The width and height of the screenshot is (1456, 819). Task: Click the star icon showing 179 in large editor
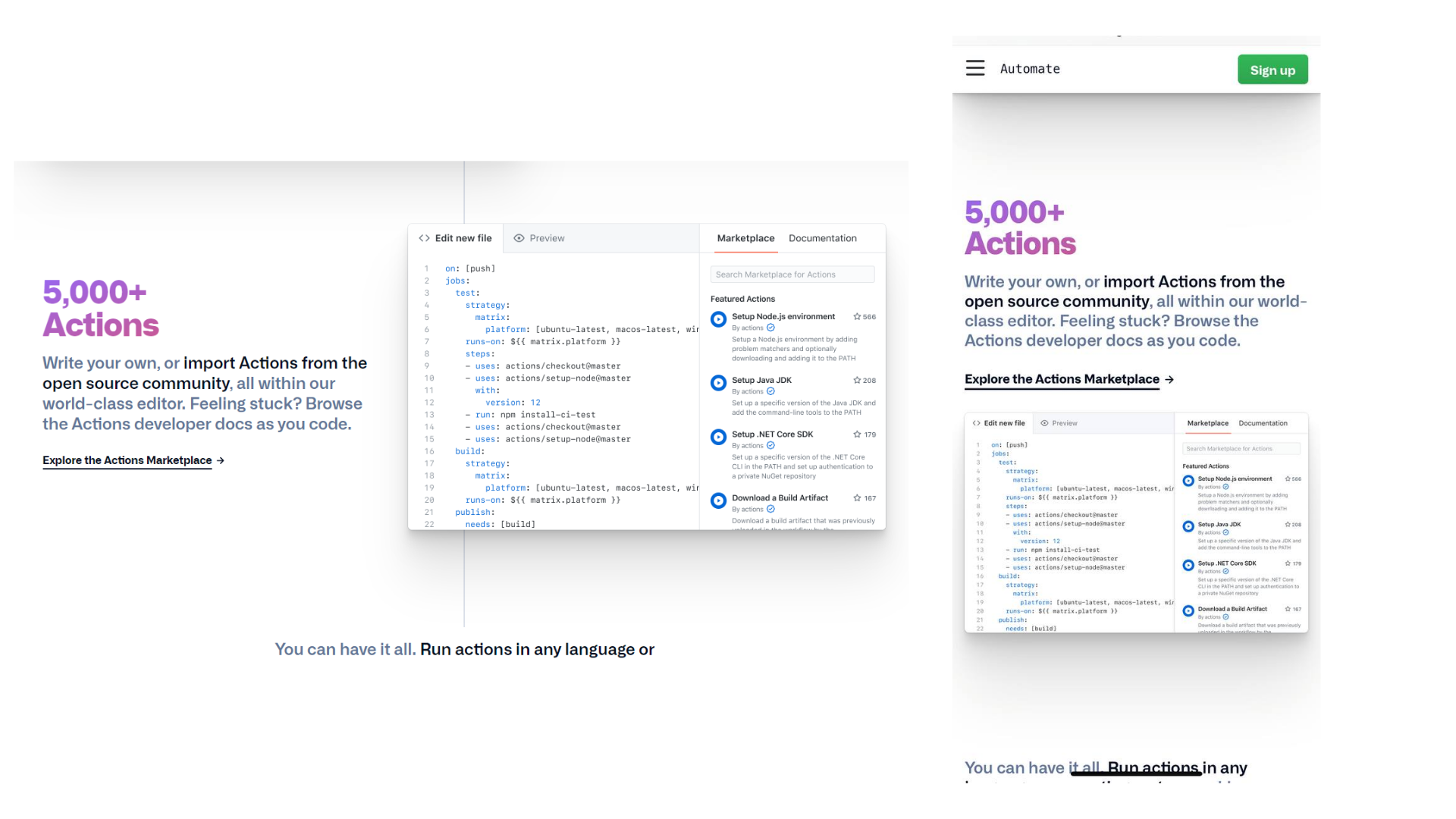point(857,435)
